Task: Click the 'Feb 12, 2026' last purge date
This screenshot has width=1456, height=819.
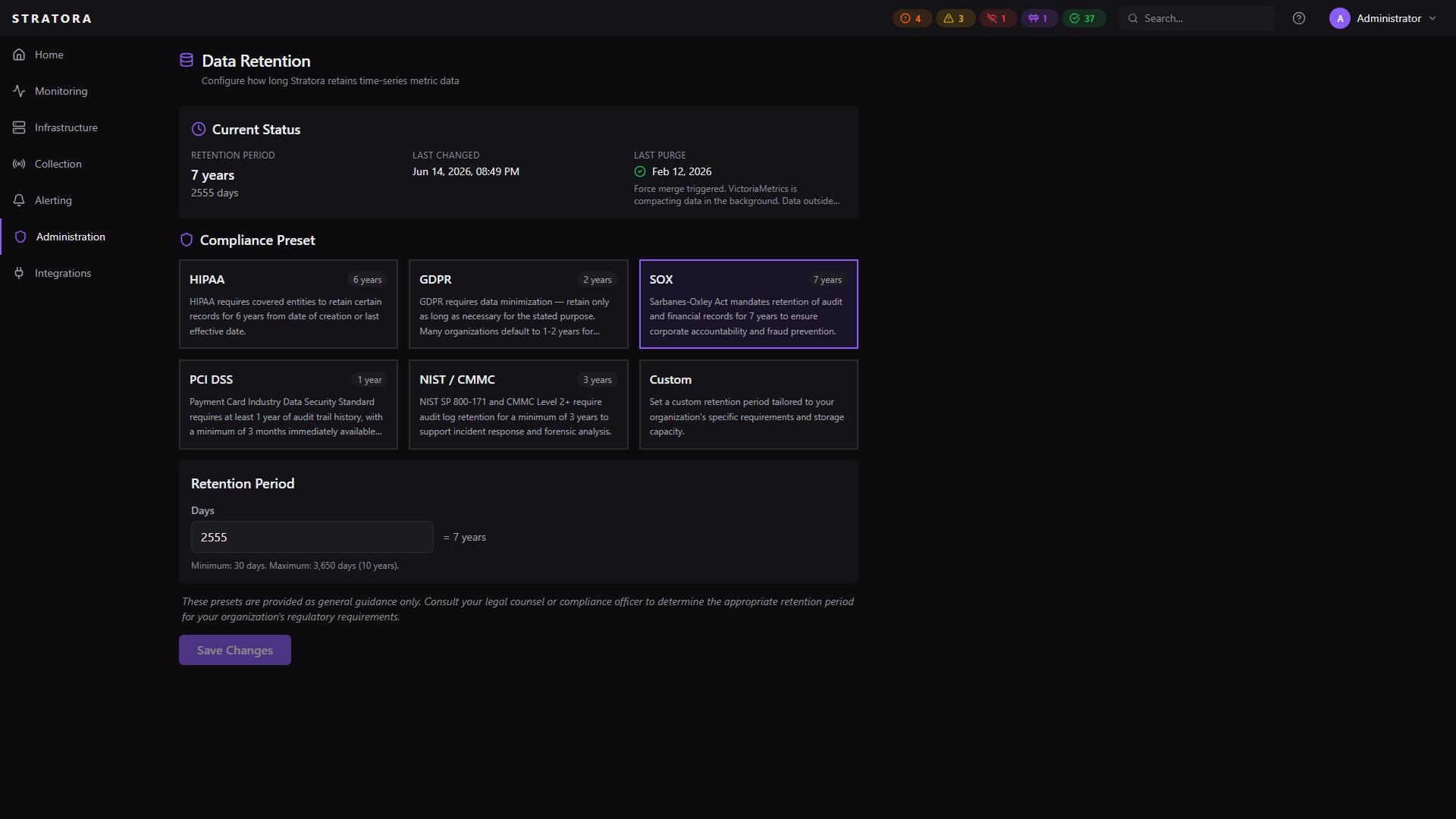Action: [x=682, y=171]
